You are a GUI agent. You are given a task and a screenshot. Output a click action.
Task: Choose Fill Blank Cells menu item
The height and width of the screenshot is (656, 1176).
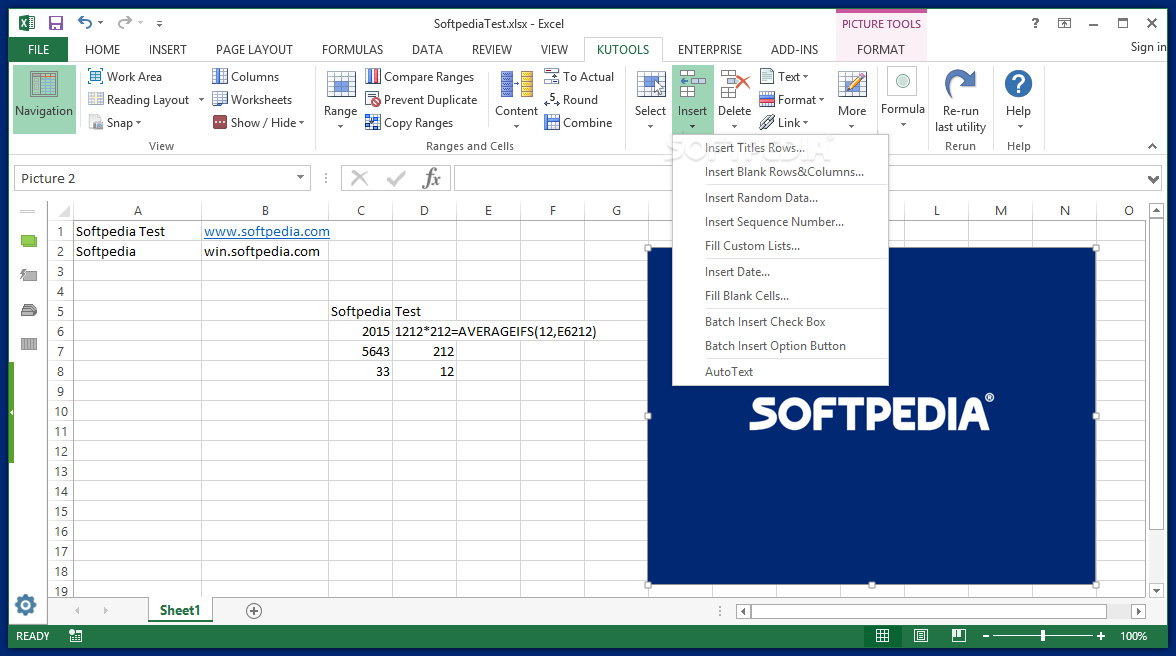click(780, 296)
